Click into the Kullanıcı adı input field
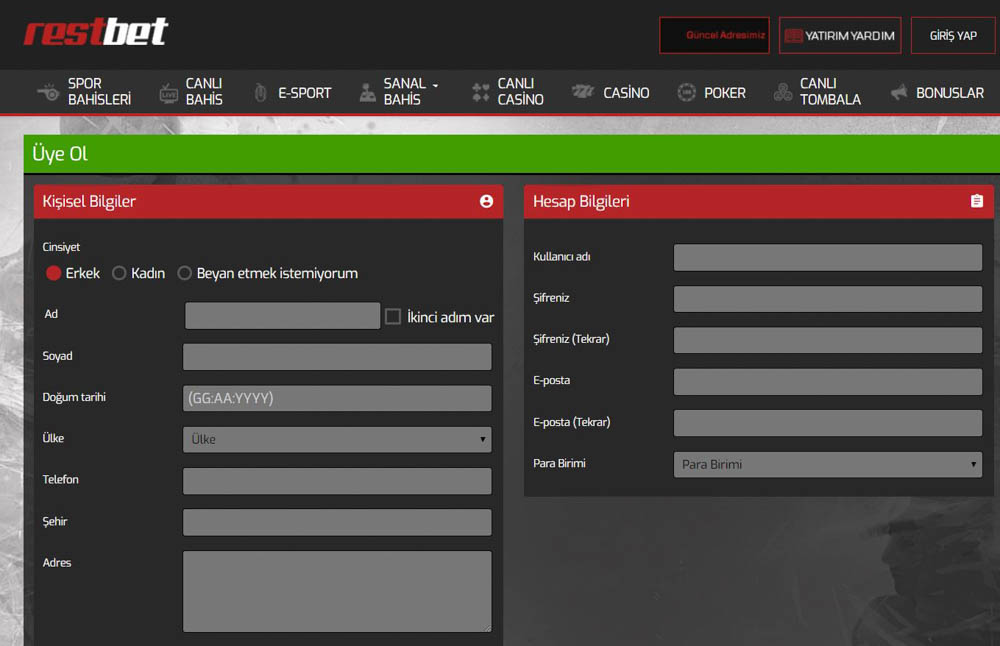The image size is (1000, 646). (828, 257)
